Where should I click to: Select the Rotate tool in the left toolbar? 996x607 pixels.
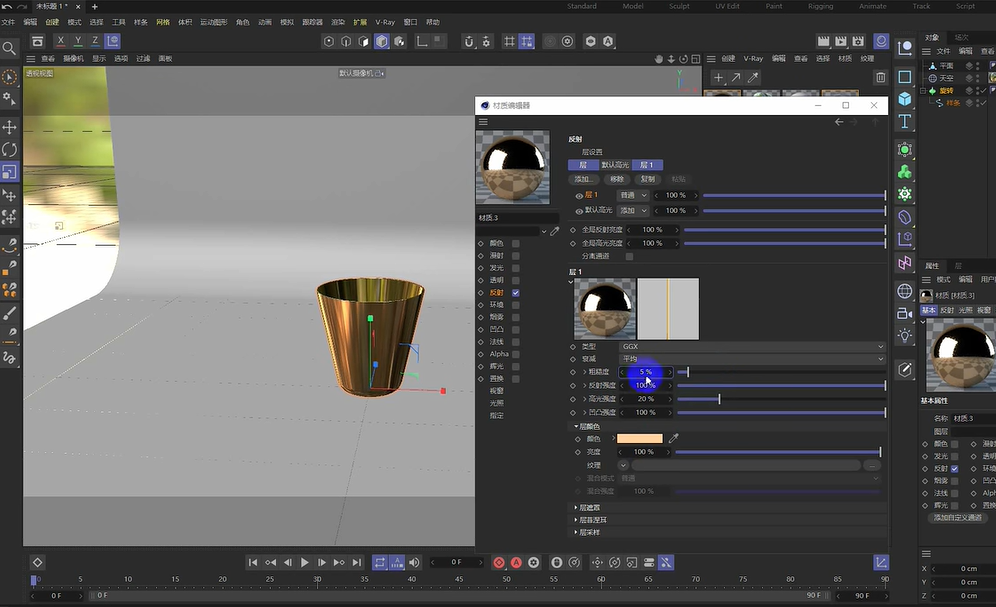click(10, 150)
